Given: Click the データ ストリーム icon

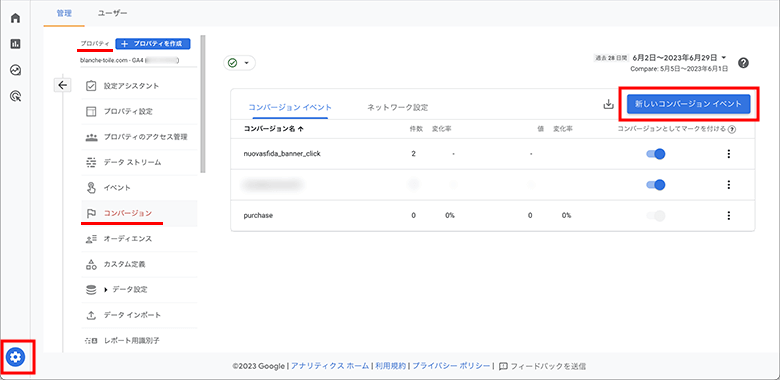Looking at the screenshot, I should 91,163.
